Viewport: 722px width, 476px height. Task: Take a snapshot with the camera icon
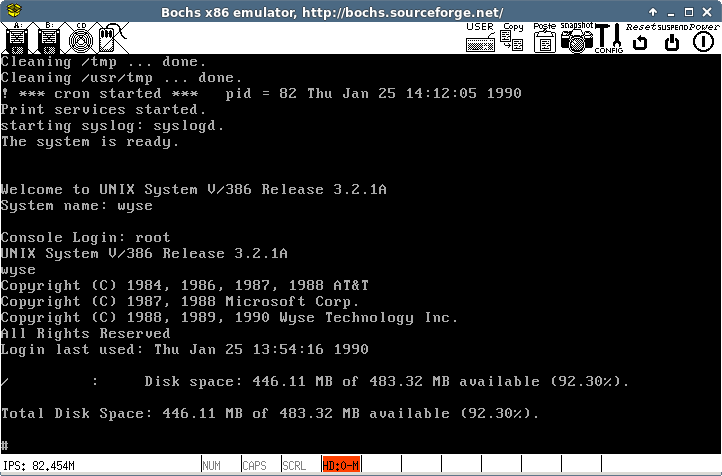tap(577, 37)
